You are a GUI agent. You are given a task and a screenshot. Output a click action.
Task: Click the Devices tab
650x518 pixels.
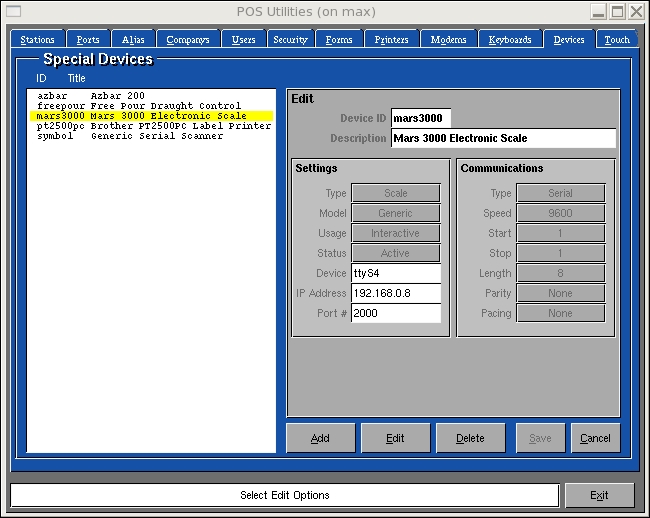click(x=569, y=40)
